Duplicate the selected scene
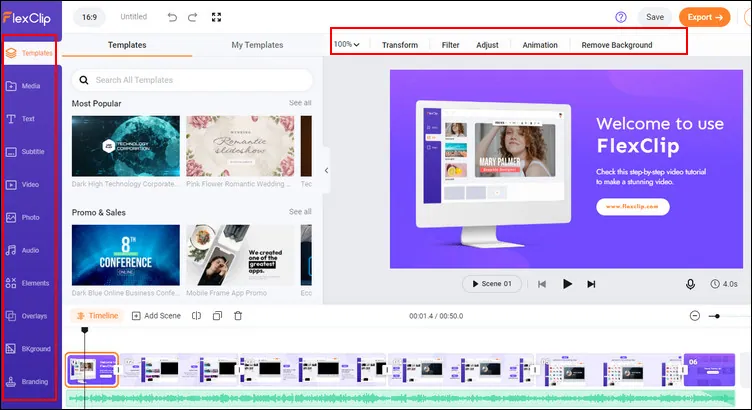The width and height of the screenshot is (752, 410). click(x=217, y=316)
